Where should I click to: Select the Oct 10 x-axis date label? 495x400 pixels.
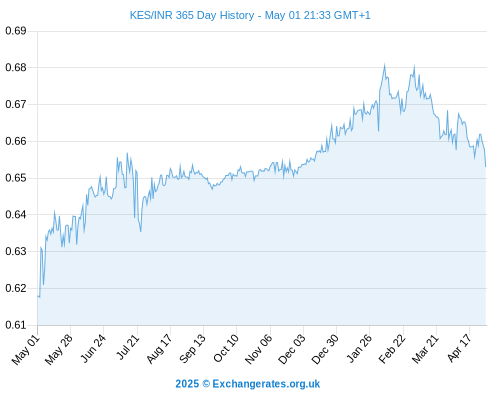[226, 348]
